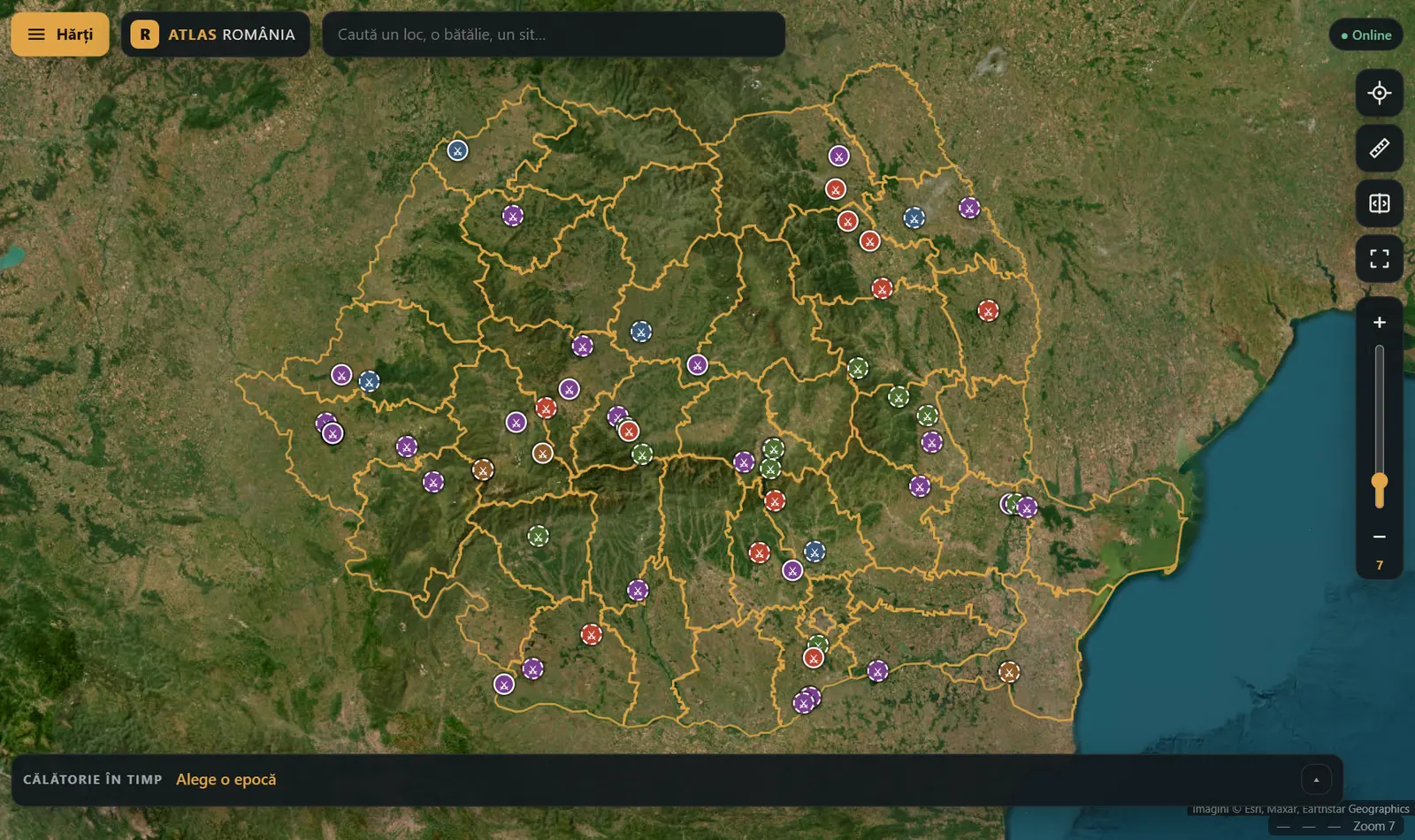
Task: Click the Zoom 7 scale readout
Action: [1373, 826]
